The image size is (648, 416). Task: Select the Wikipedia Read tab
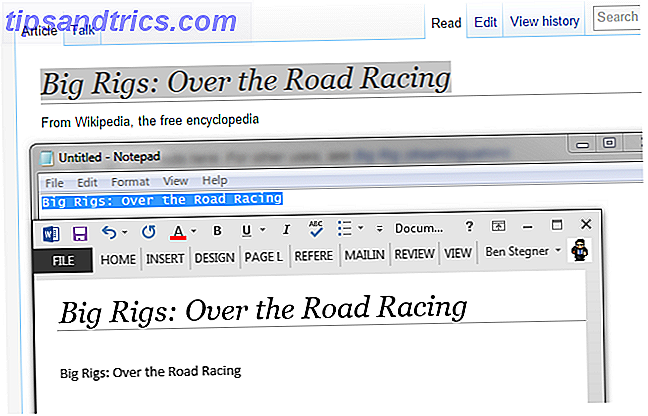pos(446,23)
